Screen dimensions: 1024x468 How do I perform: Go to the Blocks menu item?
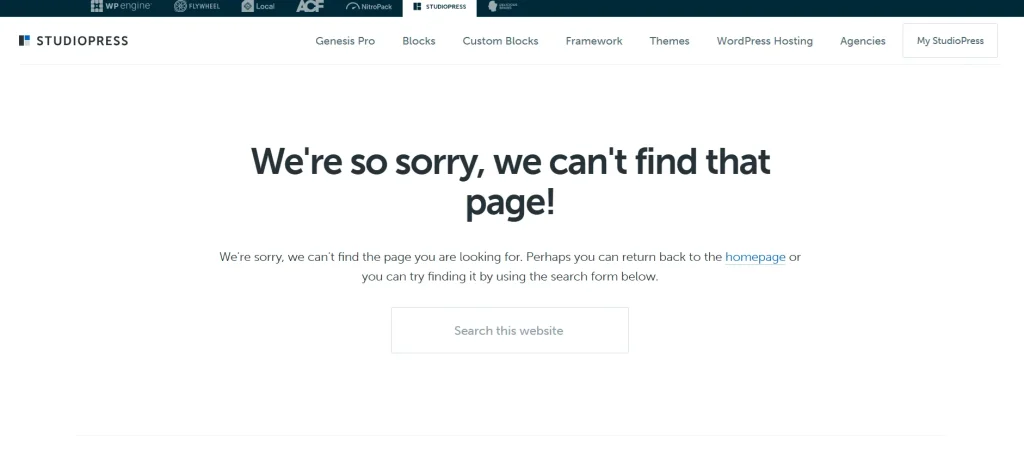[419, 40]
